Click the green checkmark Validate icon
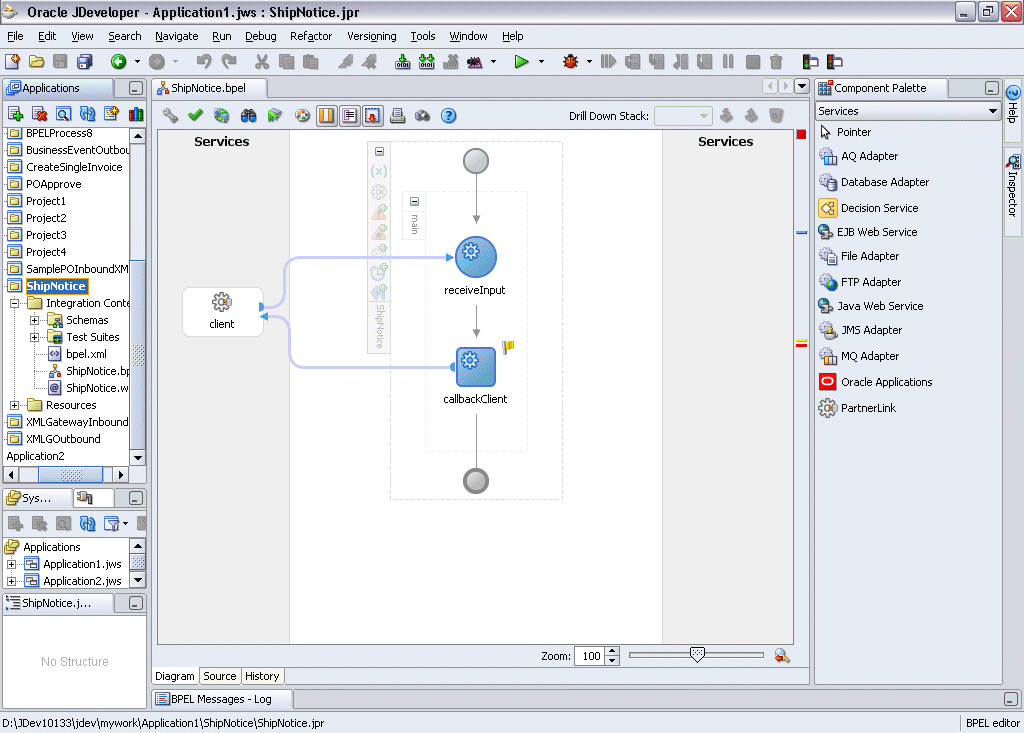 (196, 116)
